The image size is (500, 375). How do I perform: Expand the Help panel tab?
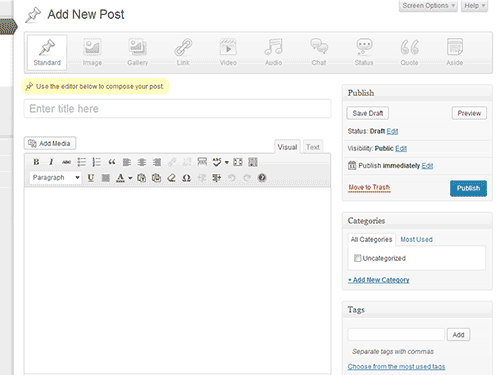tap(474, 6)
